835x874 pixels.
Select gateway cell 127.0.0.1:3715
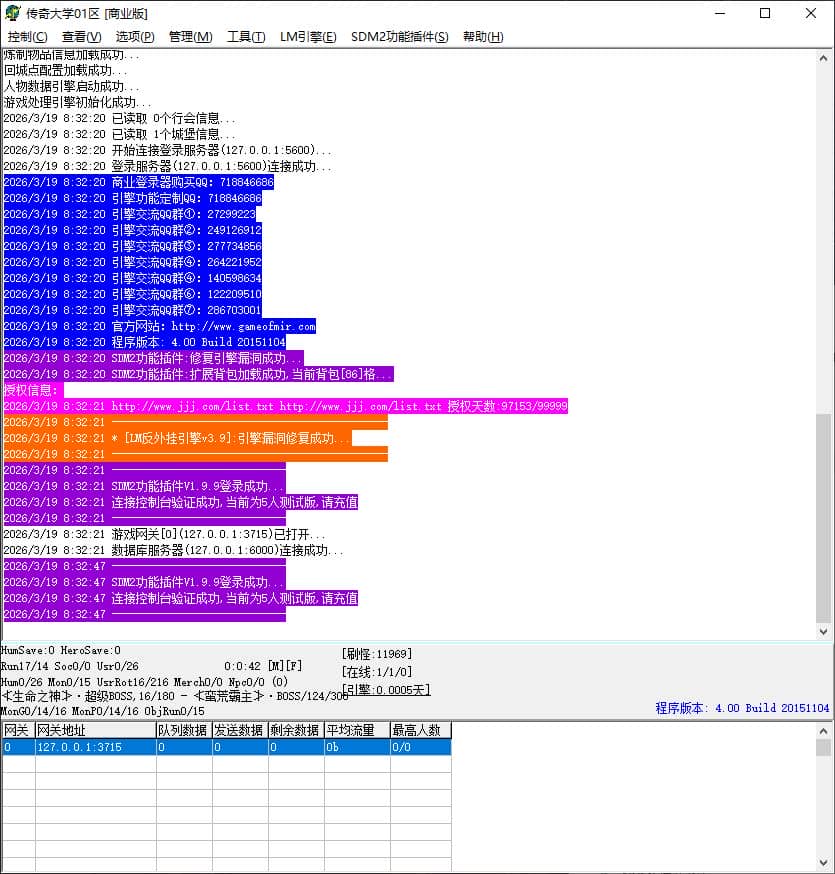click(x=95, y=747)
